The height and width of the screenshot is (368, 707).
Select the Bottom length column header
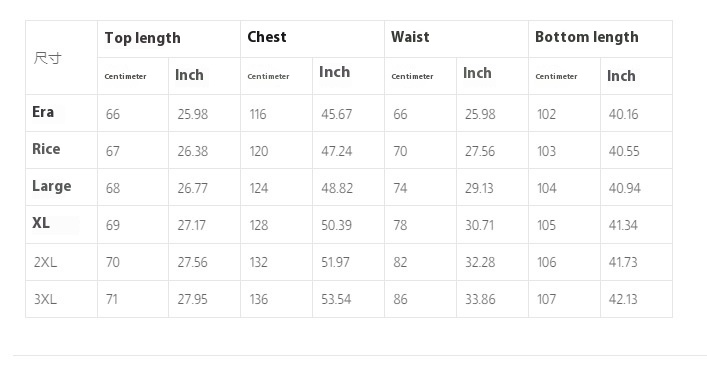[x=587, y=37]
